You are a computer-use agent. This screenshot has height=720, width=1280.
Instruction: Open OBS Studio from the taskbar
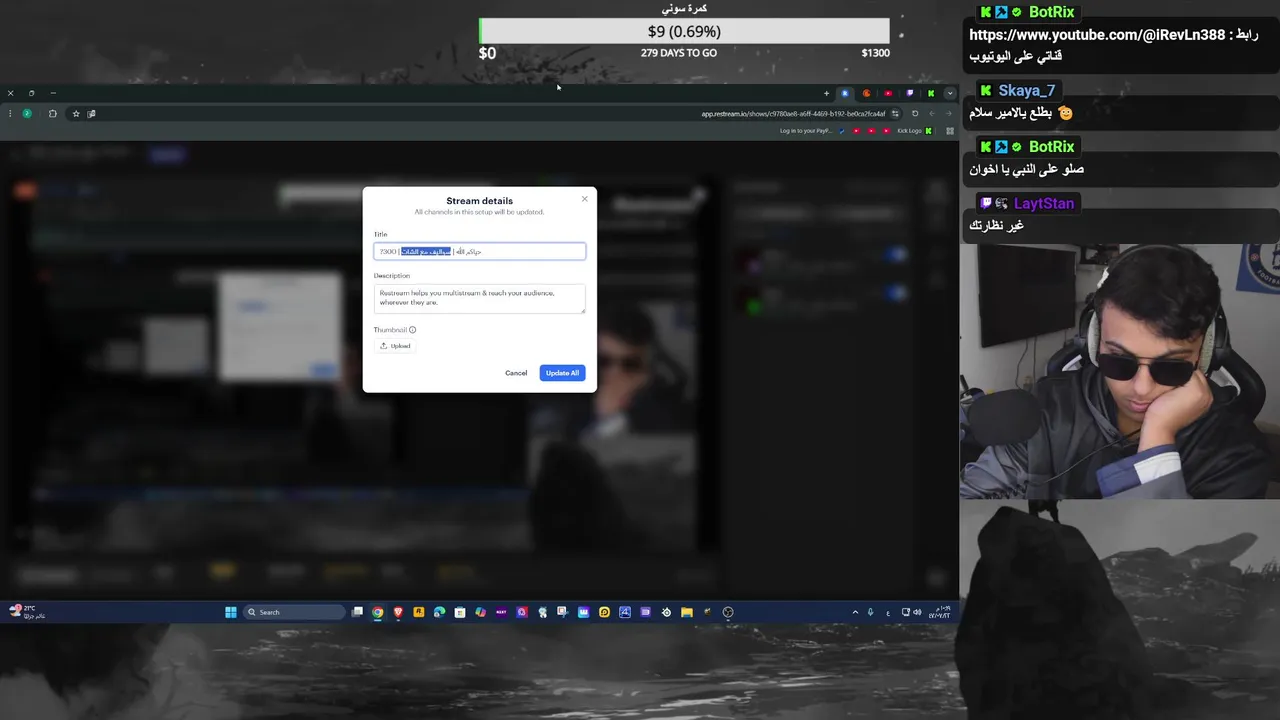(728, 612)
